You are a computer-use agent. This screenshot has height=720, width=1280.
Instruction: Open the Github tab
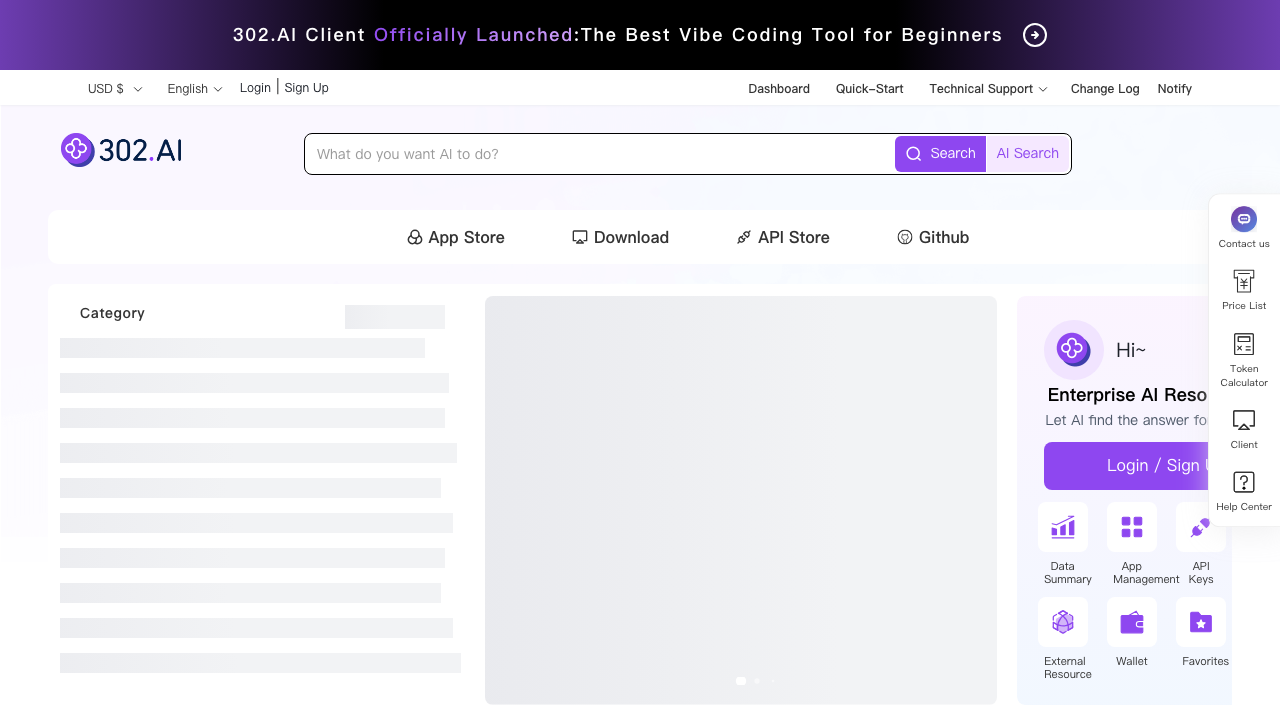pyautogui.click(x=933, y=237)
